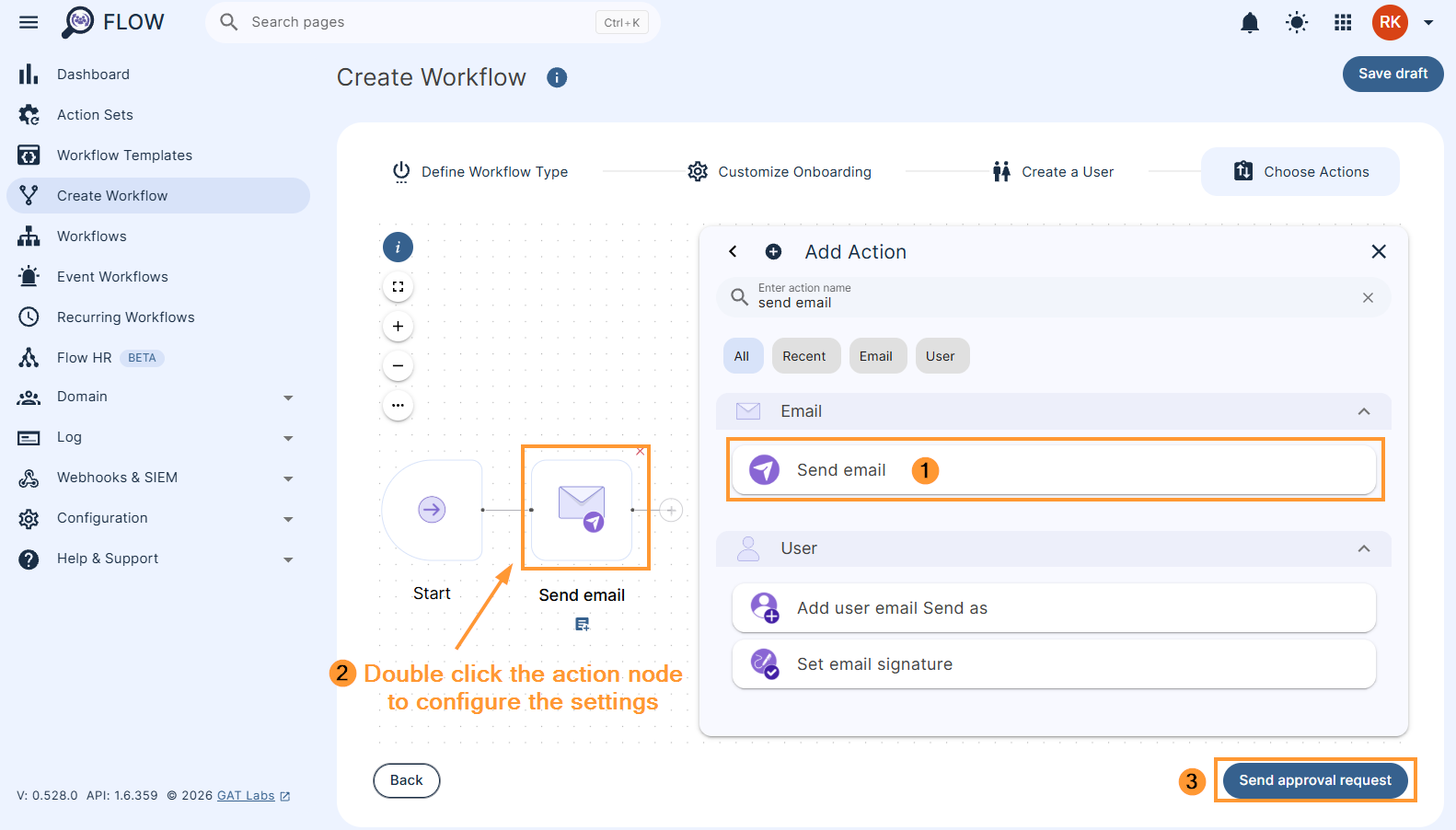Go to Create a User step
This screenshot has width=1456, height=830.
click(1053, 172)
